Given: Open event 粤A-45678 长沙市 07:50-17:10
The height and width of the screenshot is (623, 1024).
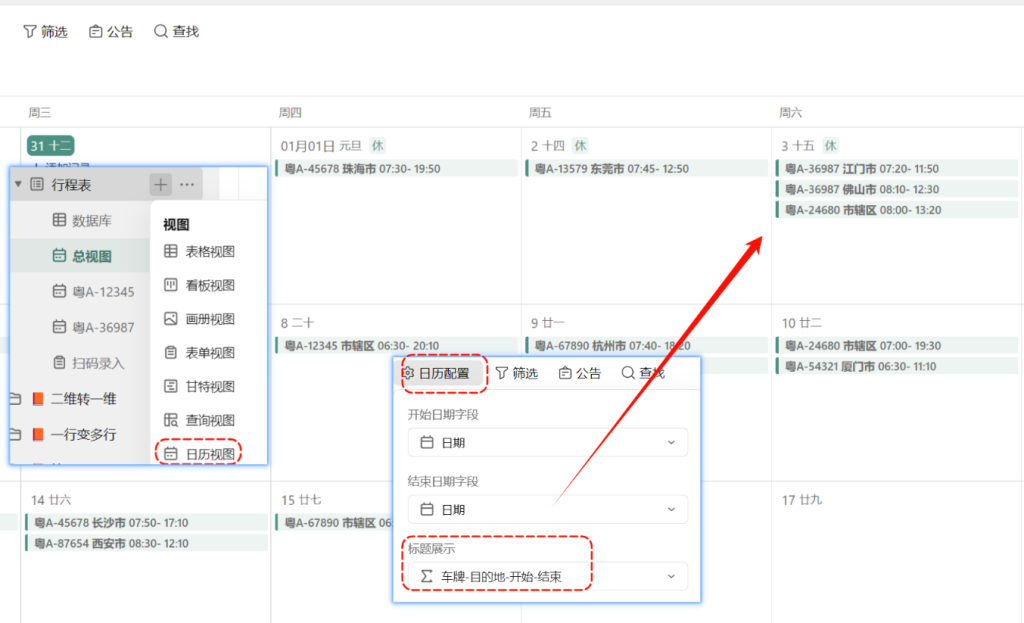Looking at the screenshot, I should [x=147, y=522].
